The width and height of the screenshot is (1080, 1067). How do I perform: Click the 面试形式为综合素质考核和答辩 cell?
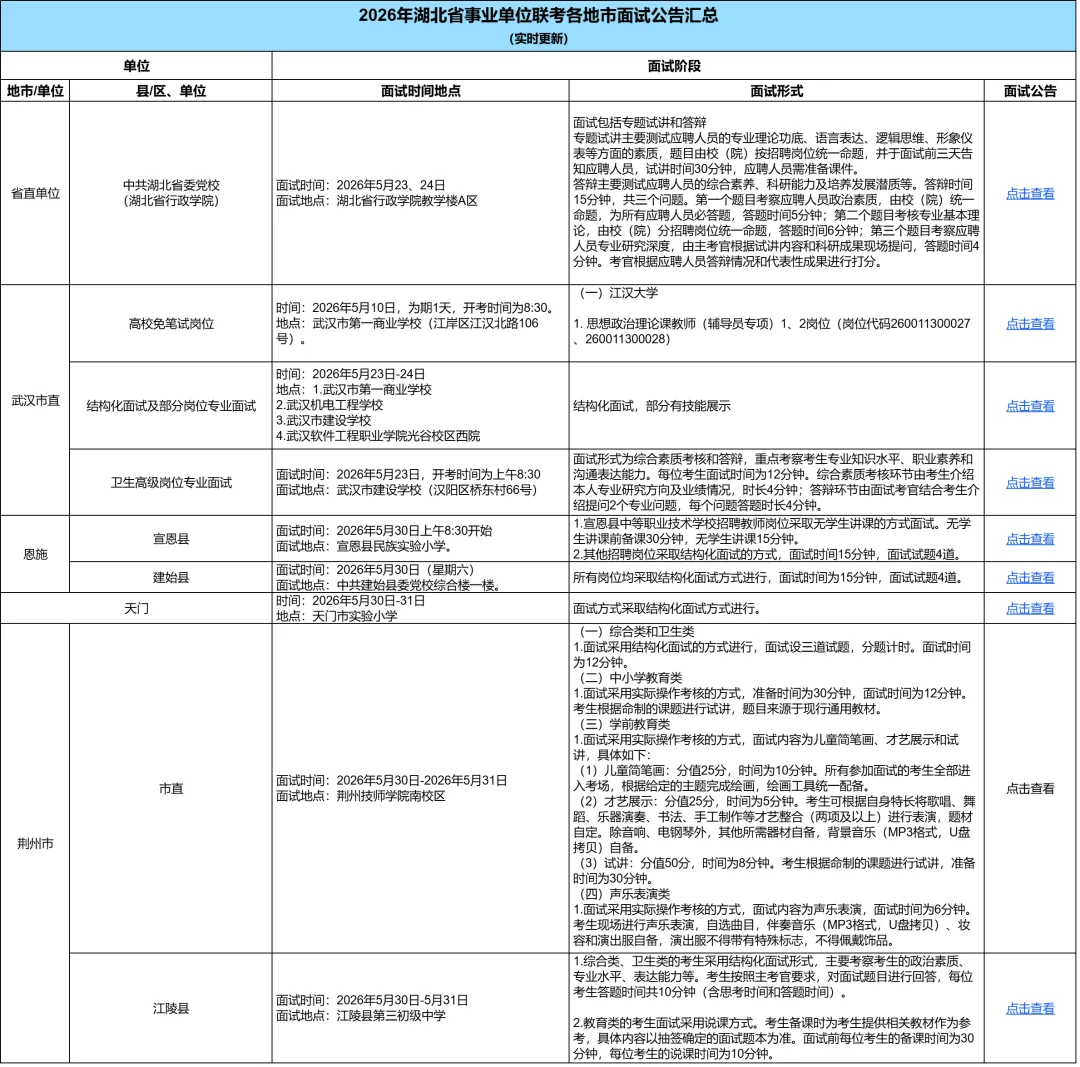(x=776, y=482)
